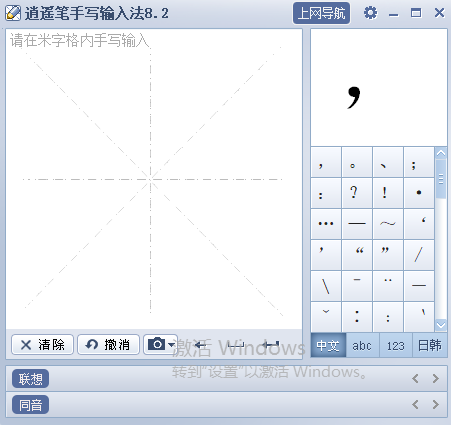451x425 pixels.
Task: Click the camera screenshot icon
Action: pyautogui.click(x=156, y=344)
